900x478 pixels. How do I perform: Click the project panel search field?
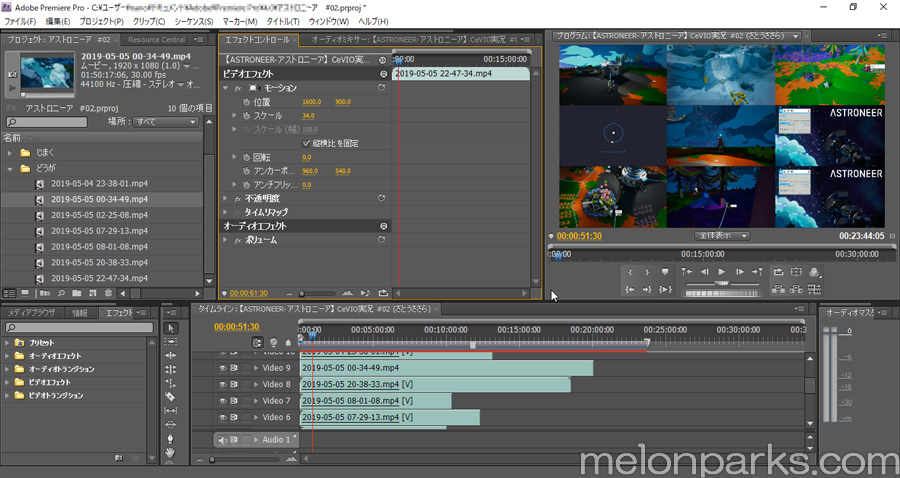coord(47,122)
